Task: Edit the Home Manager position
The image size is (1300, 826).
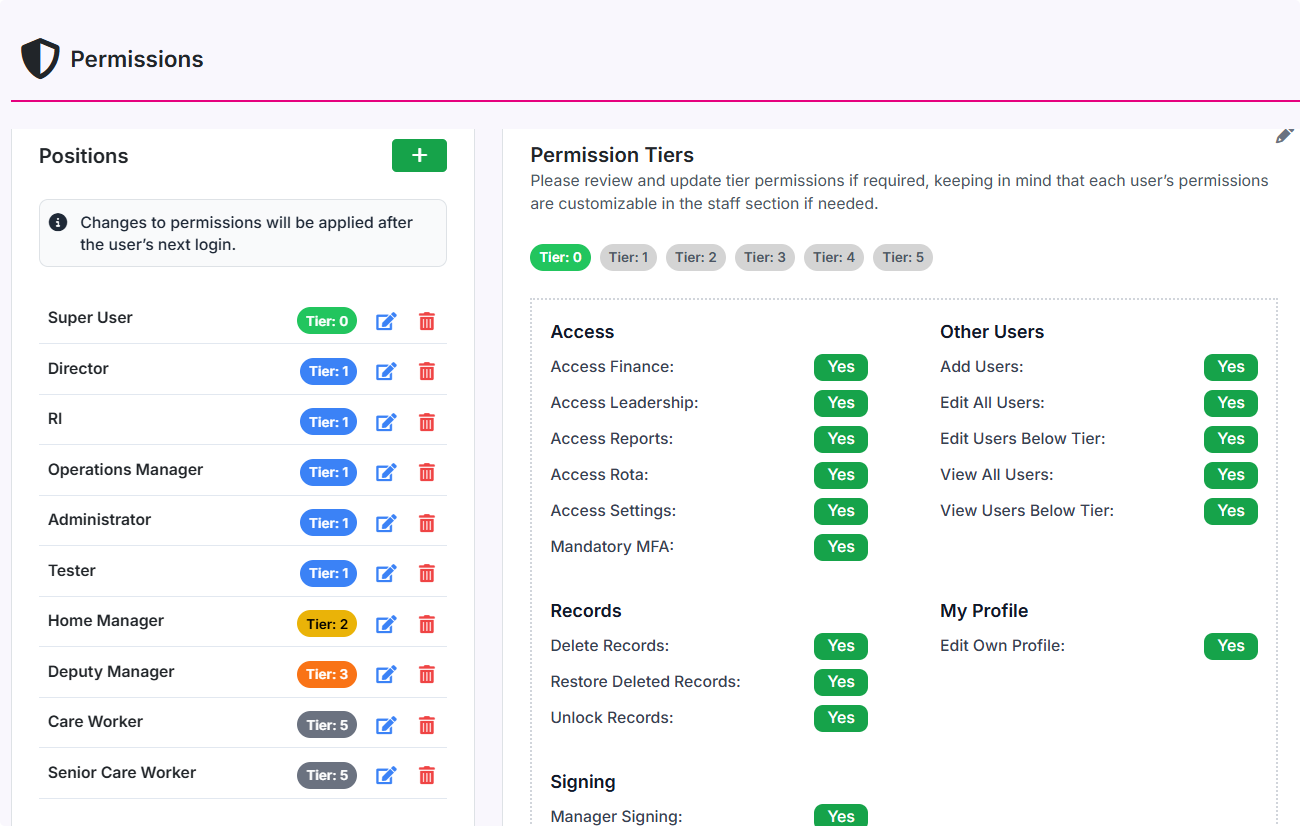Action: tap(386, 624)
